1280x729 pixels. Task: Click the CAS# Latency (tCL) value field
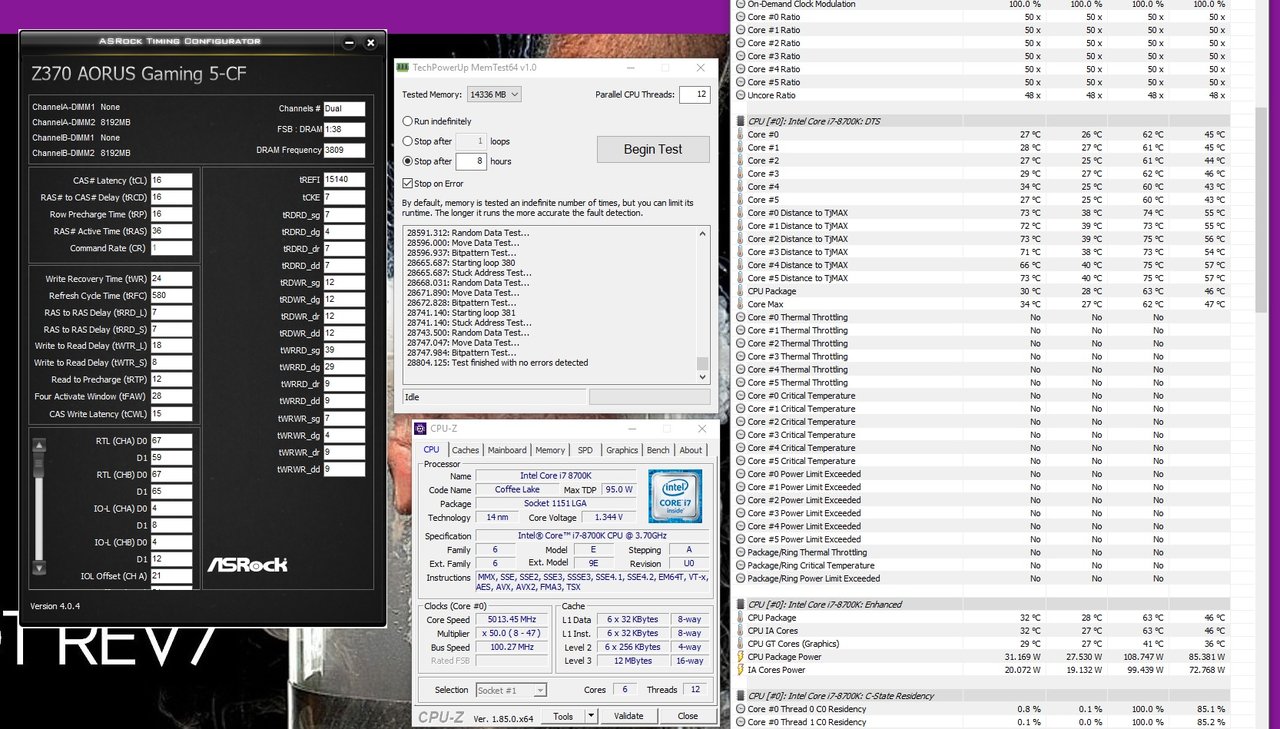(171, 180)
